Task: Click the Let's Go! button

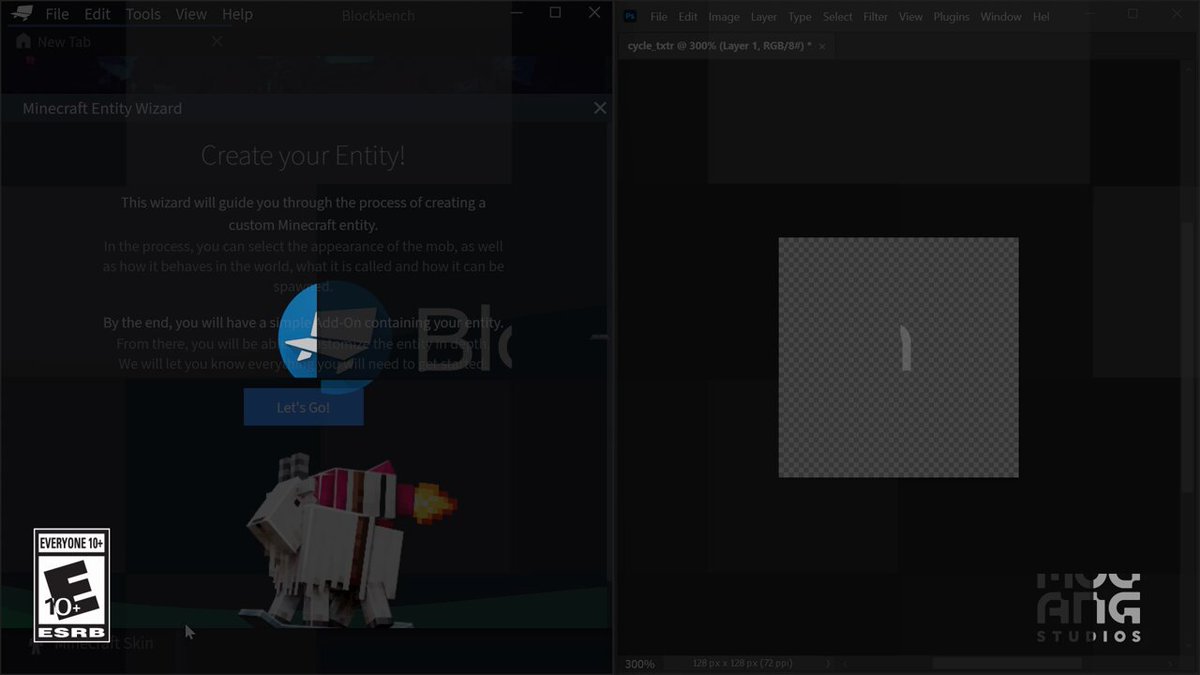Action: [303, 407]
